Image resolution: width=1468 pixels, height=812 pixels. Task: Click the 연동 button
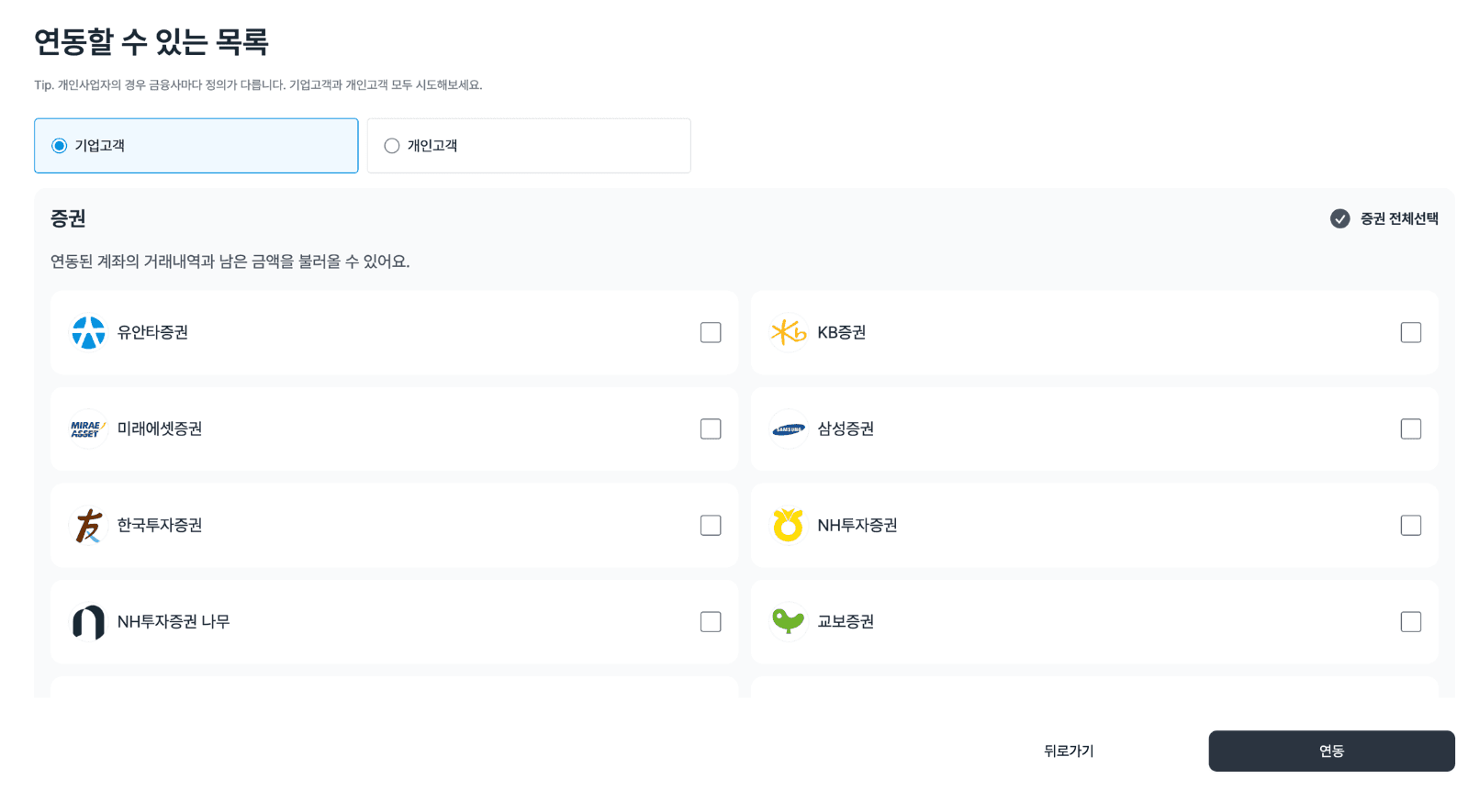pyautogui.click(x=1331, y=751)
